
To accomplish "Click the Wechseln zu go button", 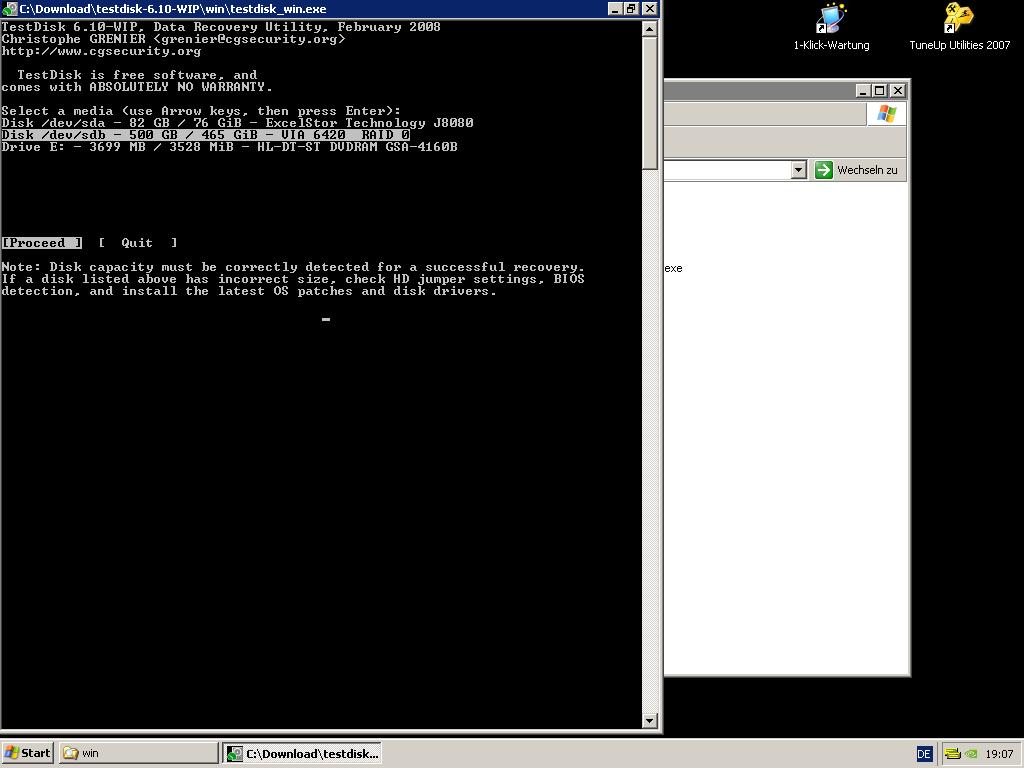I will (x=857, y=170).
